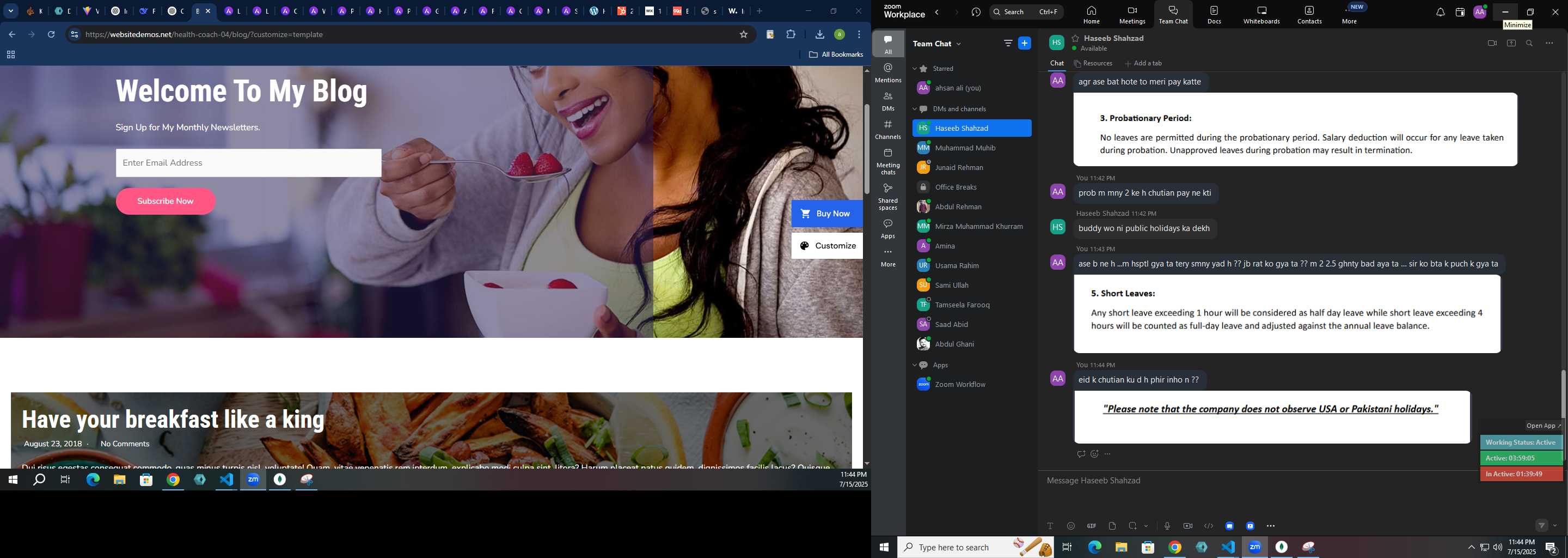
Task: Open more composer options ellipsis
Action: [x=1271, y=526]
